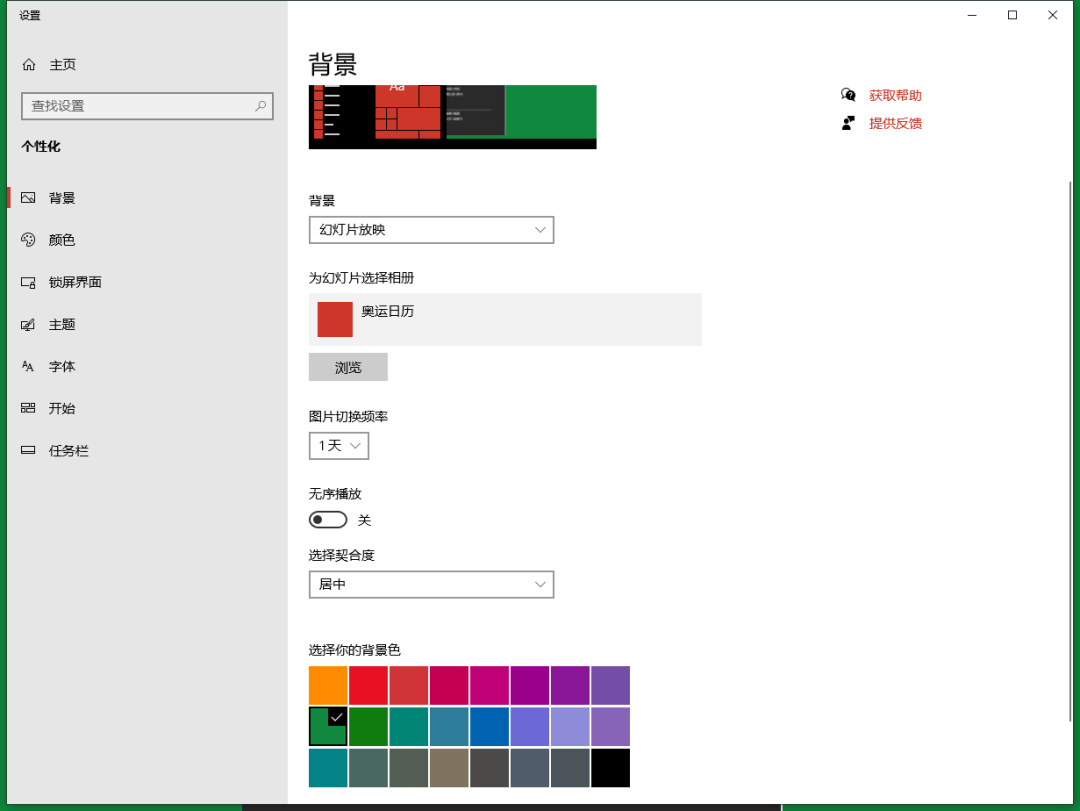1080x811 pixels.
Task: Click the background preview image
Action: tap(453, 117)
